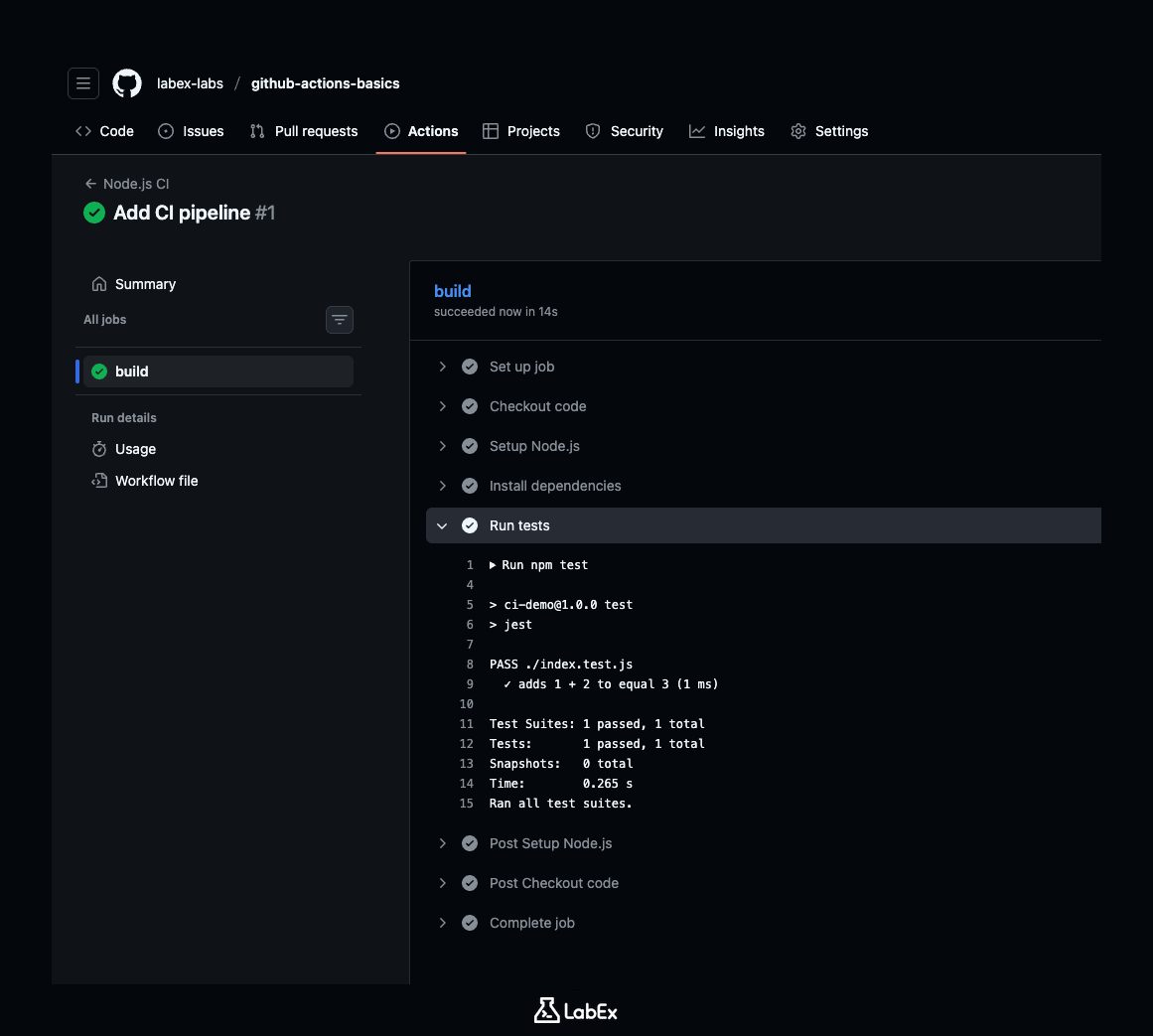Image resolution: width=1153 pixels, height=1036 pixels.
Task: Click the check icon on Install dependencies
Action: tap(470, 486)
